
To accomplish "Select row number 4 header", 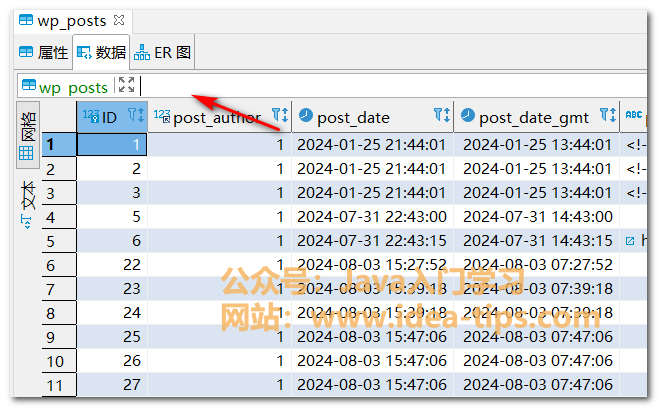I will 59,217.
